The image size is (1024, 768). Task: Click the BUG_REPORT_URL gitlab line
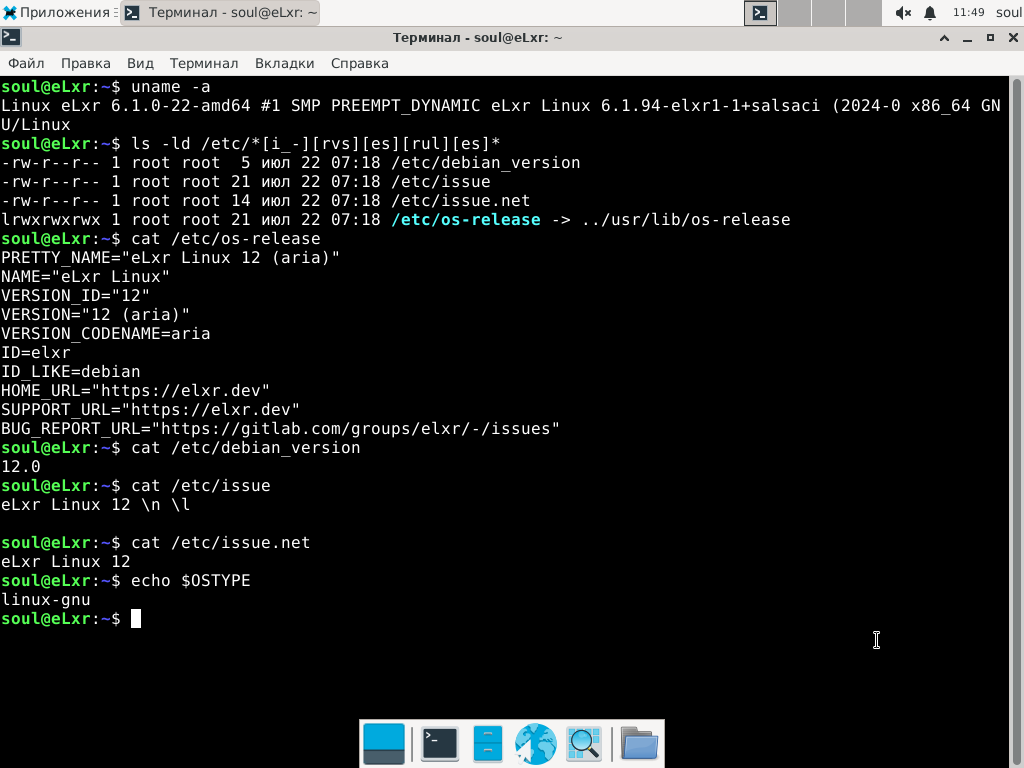pos(280,428)
